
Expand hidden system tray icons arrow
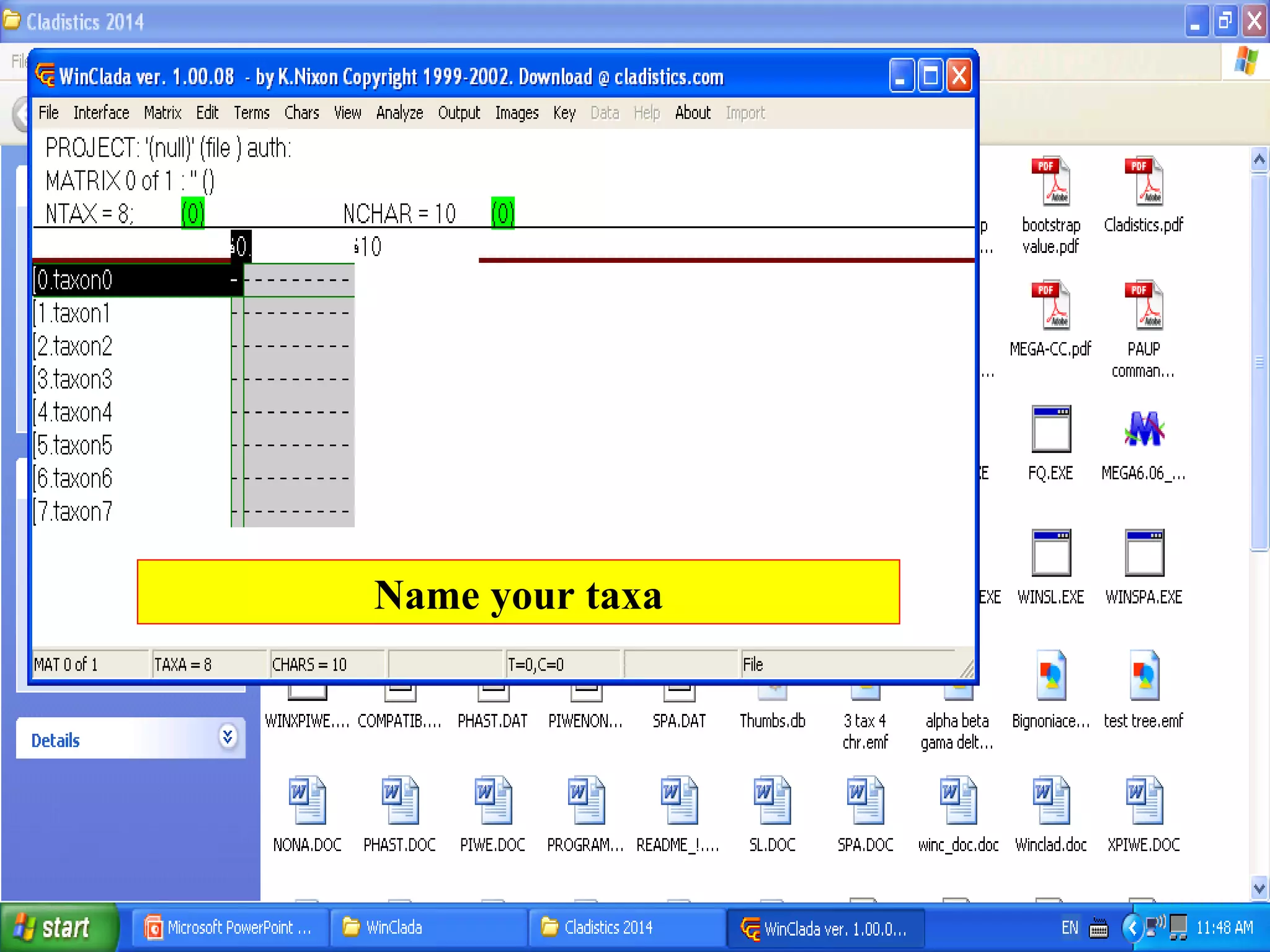[x=1132, y=928]
